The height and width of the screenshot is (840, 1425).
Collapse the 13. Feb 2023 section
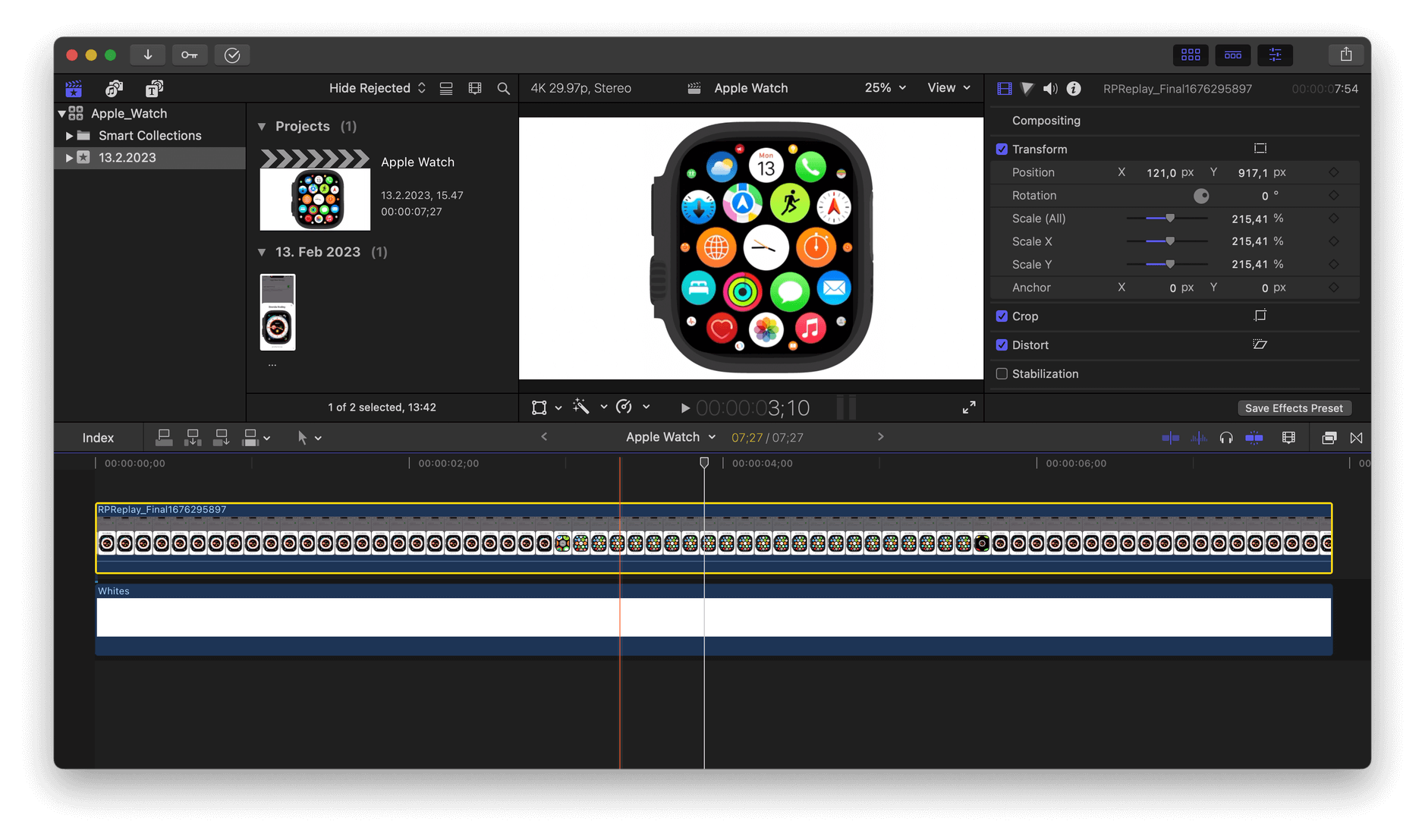point(262,252)
